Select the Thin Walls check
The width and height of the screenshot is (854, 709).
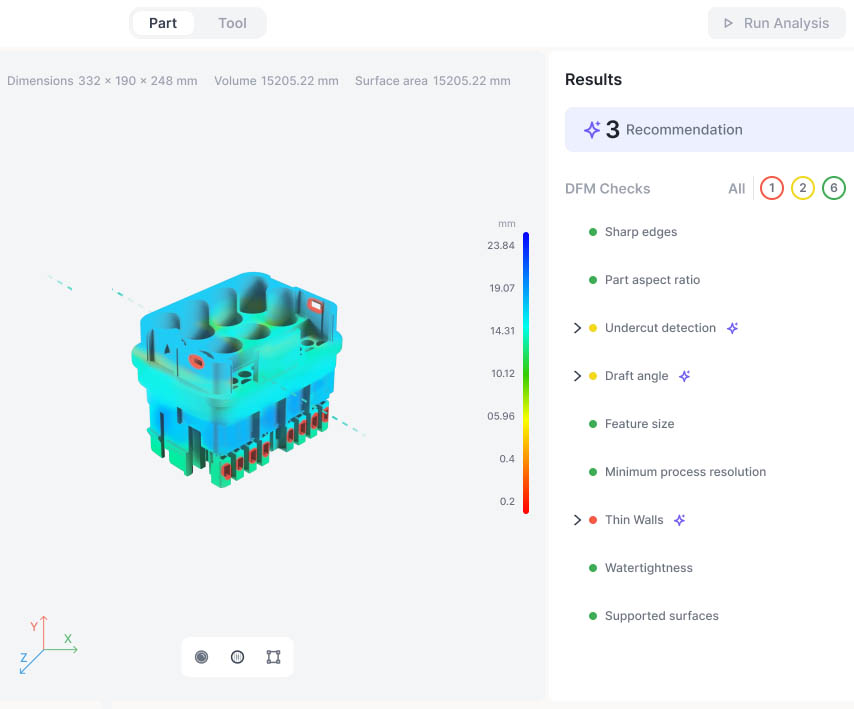tap(634, 520)
